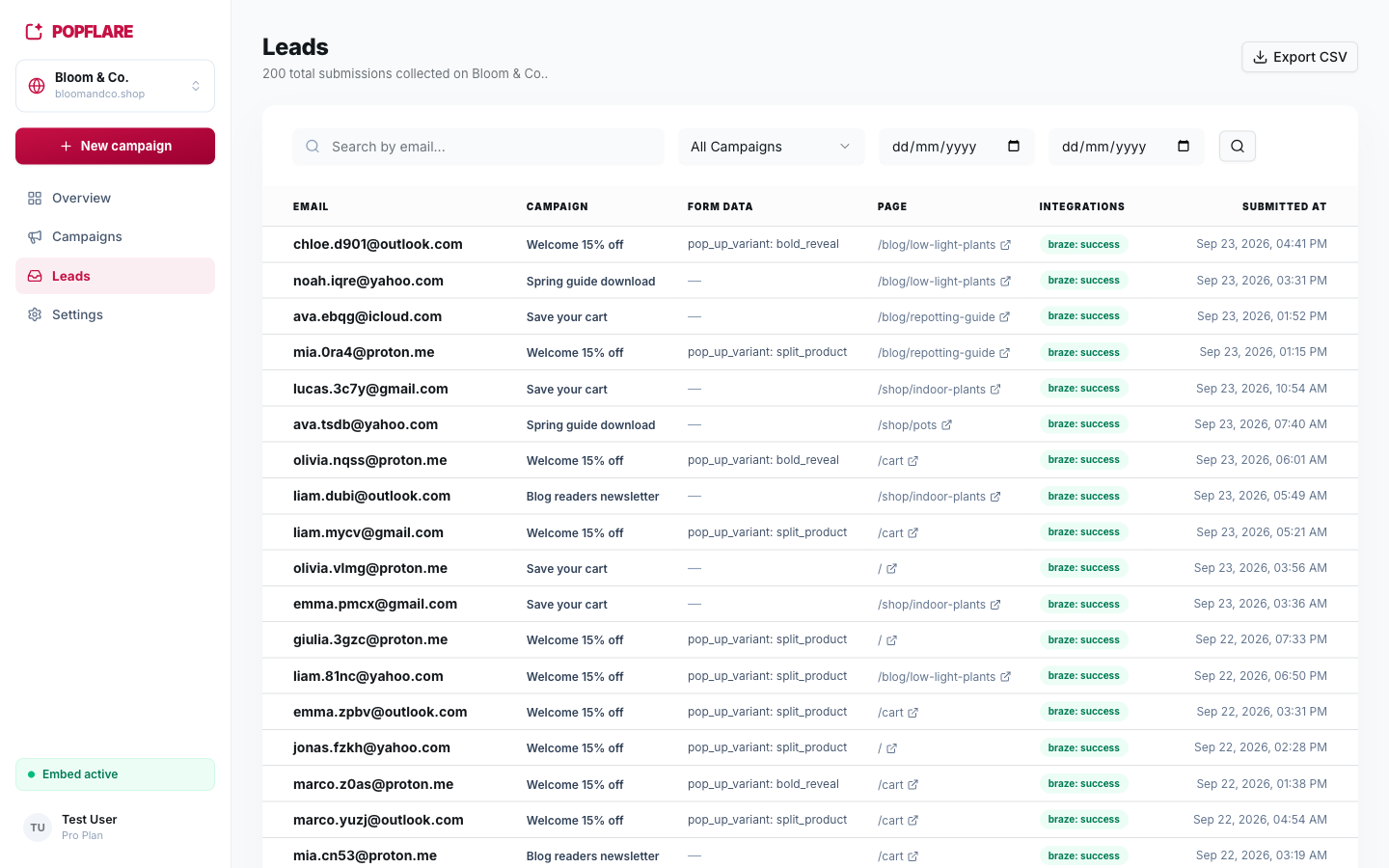Click Save your cart in olivia.vlmg row

pyautogui.click(x=567, y=569)
